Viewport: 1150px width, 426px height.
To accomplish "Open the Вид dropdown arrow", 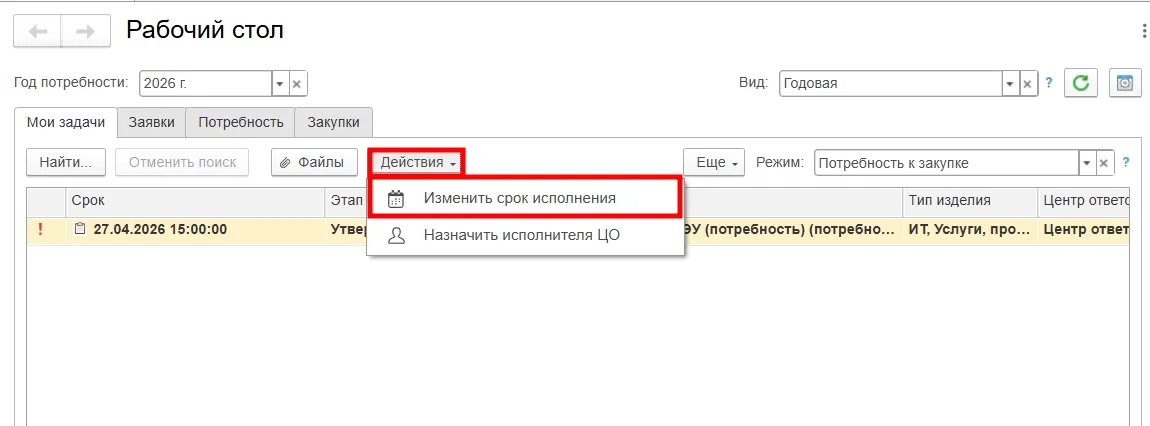I will [1011, 84].
